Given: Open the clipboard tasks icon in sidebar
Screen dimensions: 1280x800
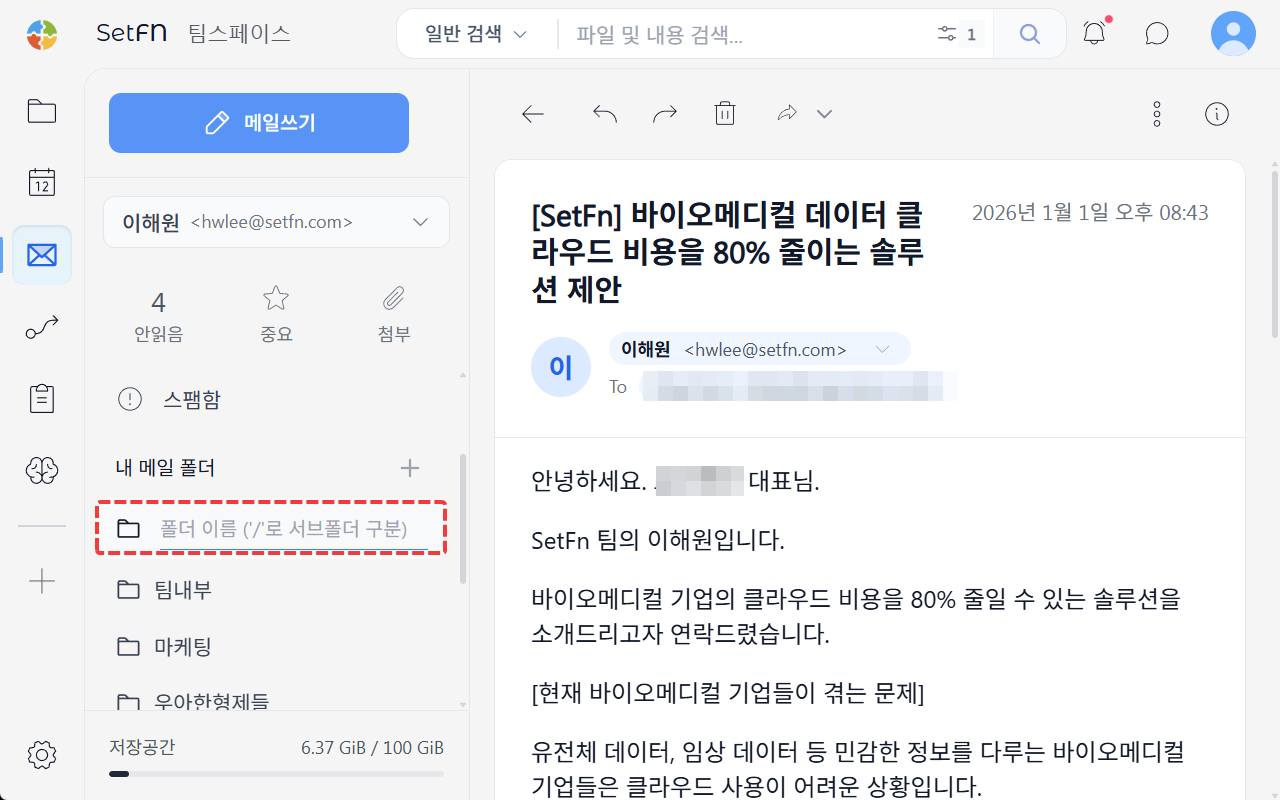Looking at the screenshot, I should pyautogui.click(x=42, y=398).
